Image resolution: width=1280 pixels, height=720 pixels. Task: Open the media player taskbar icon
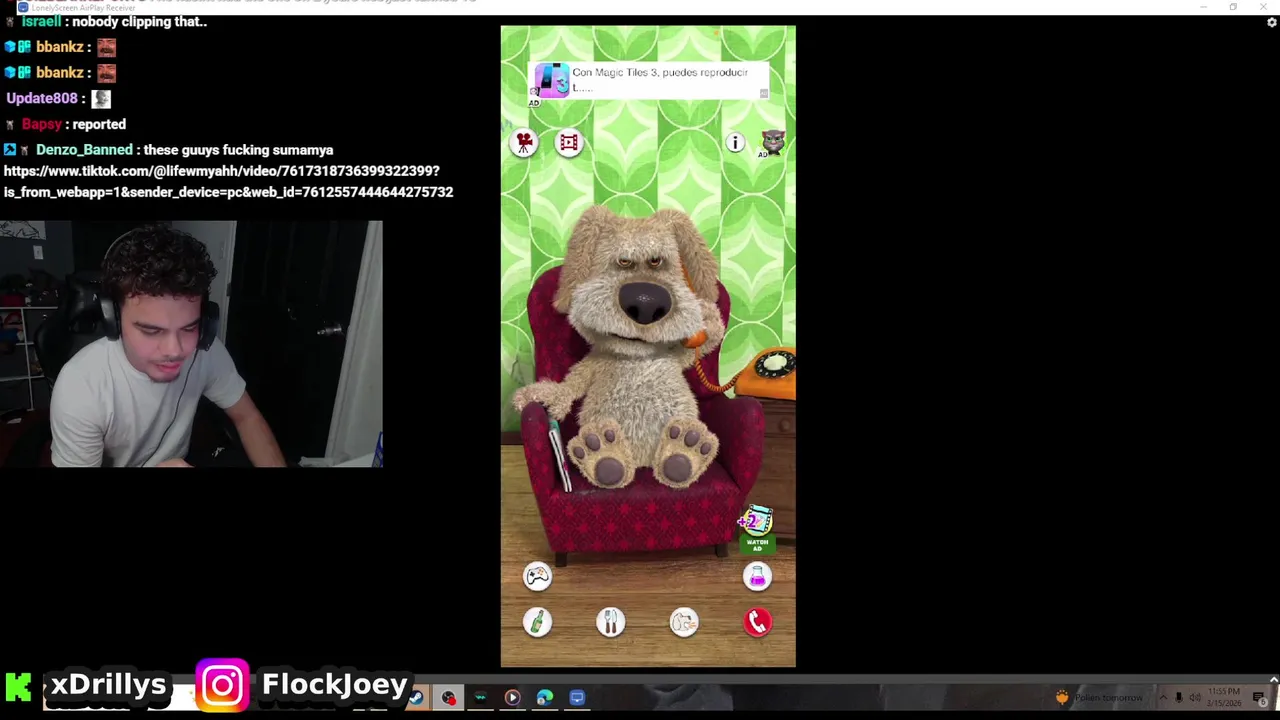tap(512, 697)
